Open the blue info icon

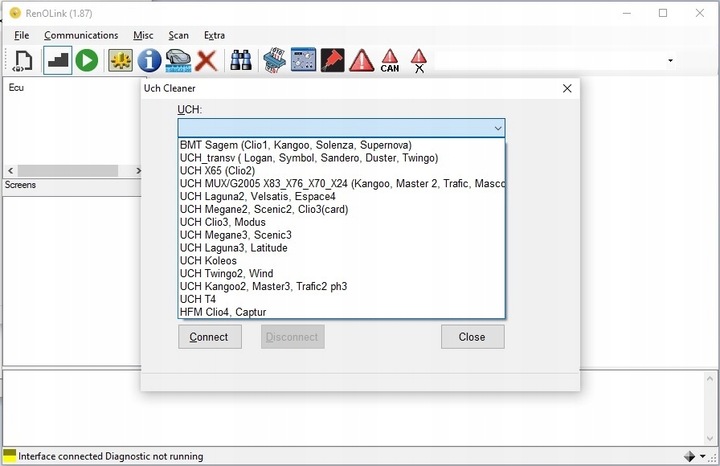[149, 61]
